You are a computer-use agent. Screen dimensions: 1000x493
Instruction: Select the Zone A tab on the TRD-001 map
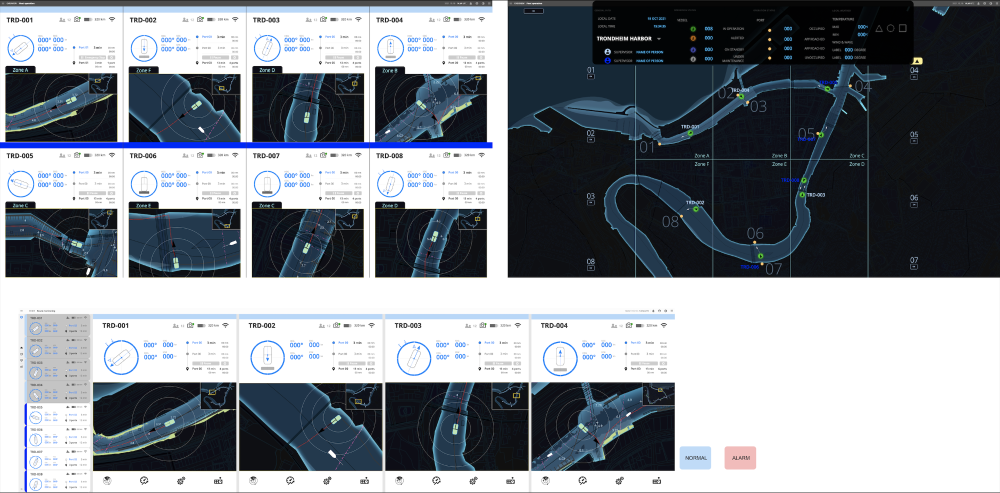pos(19,70)
